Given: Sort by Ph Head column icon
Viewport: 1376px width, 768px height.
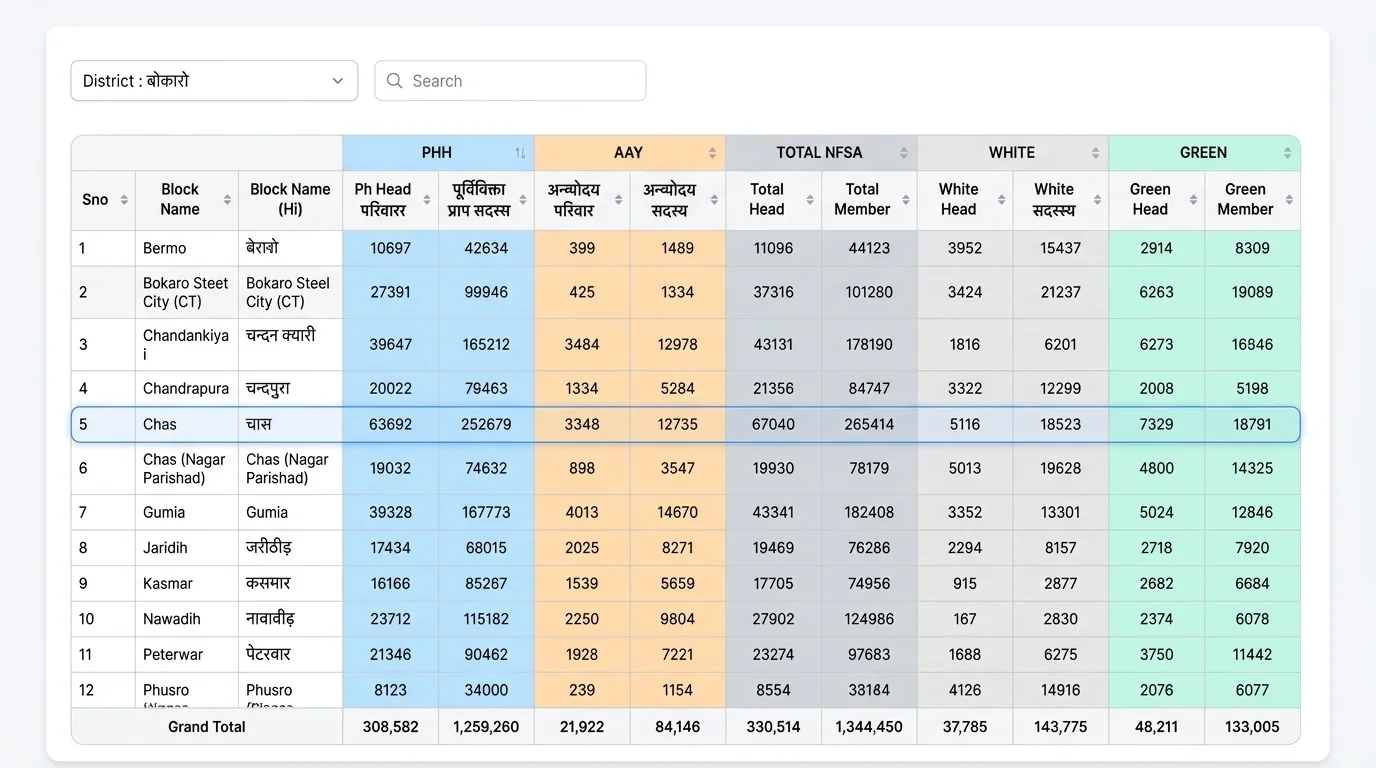Looking at the screenshot, I should (x=426, y=200).
